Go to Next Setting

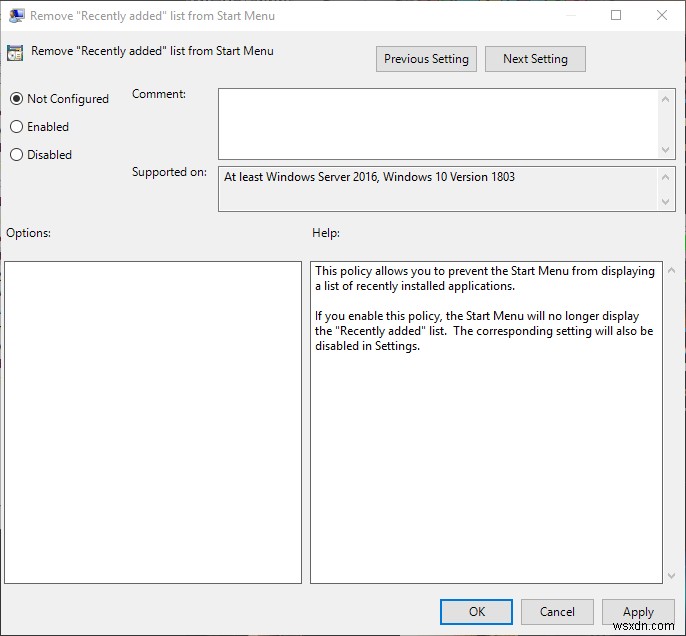535,59
